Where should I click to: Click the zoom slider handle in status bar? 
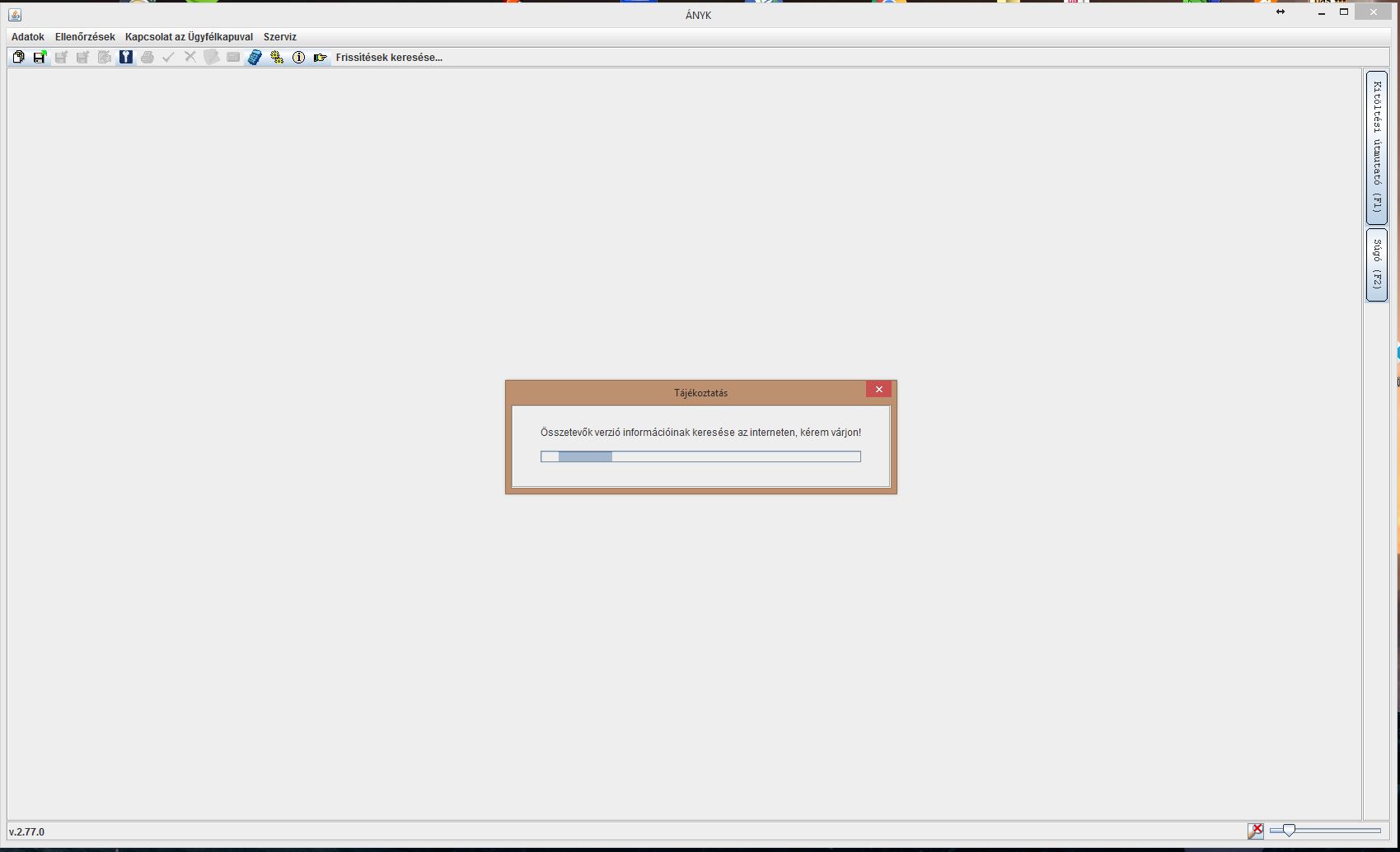(x=1289, y=831)
